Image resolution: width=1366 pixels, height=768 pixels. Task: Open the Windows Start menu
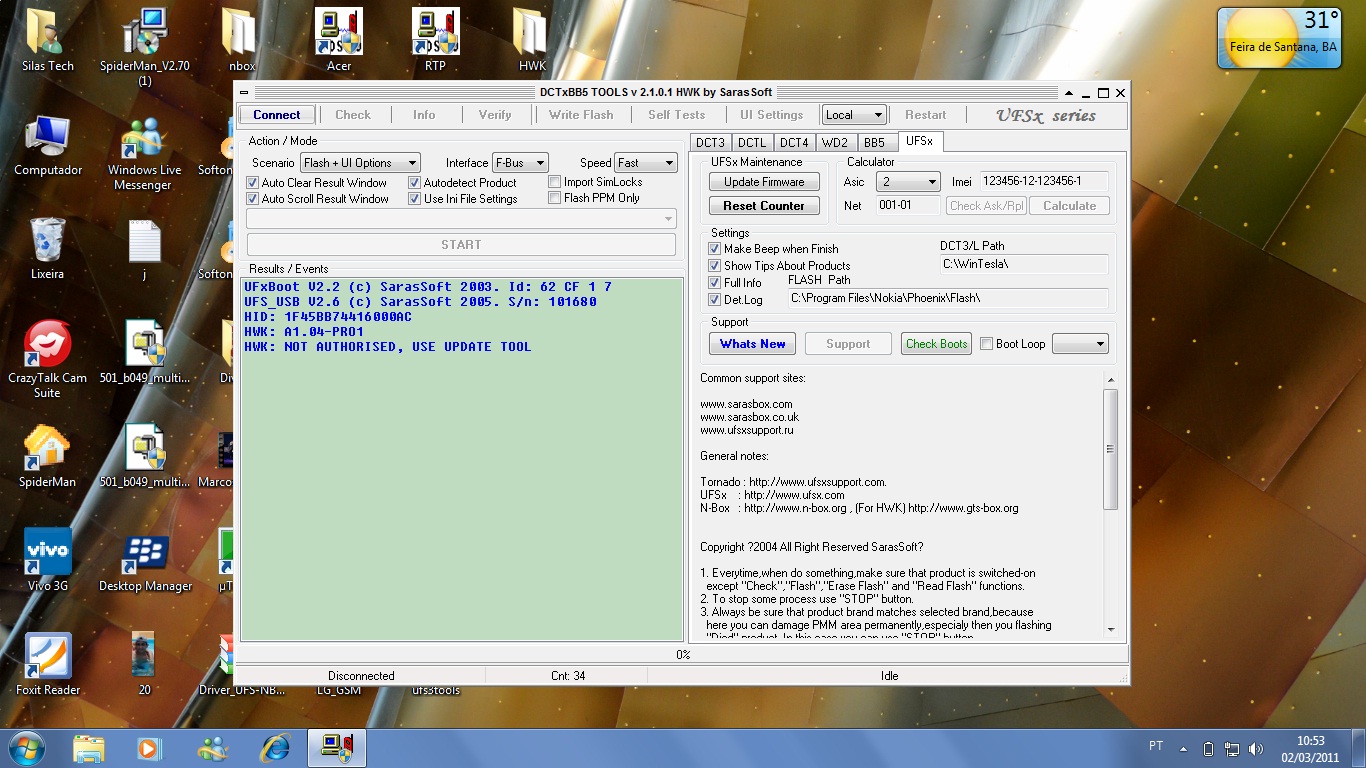click(x=25, y=747)
